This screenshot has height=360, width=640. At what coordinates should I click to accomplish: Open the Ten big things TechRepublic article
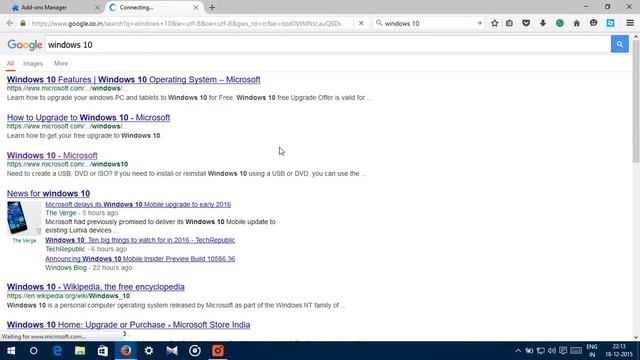coord(140,240)
